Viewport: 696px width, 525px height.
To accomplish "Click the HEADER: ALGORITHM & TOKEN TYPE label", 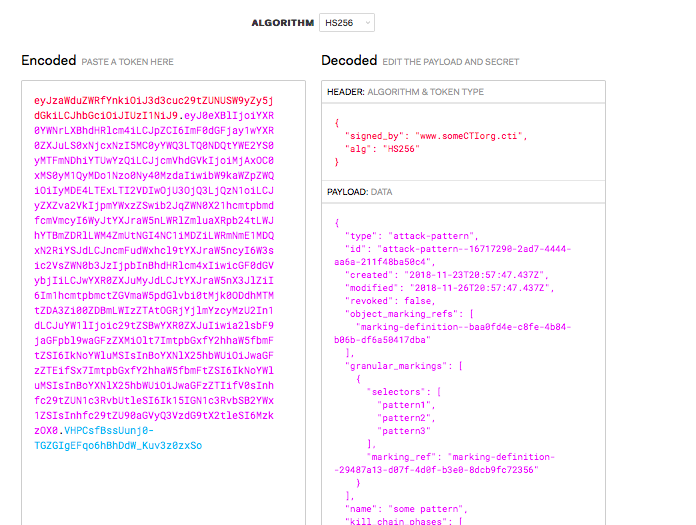I will pos(405,92).
